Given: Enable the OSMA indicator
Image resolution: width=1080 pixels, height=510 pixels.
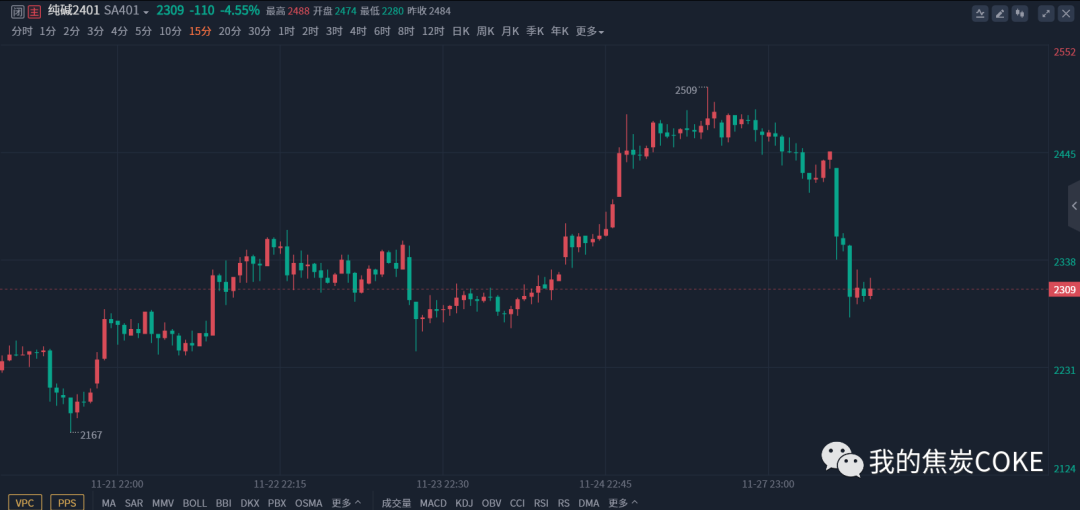Looking at the screenshot, I should 309,503.
